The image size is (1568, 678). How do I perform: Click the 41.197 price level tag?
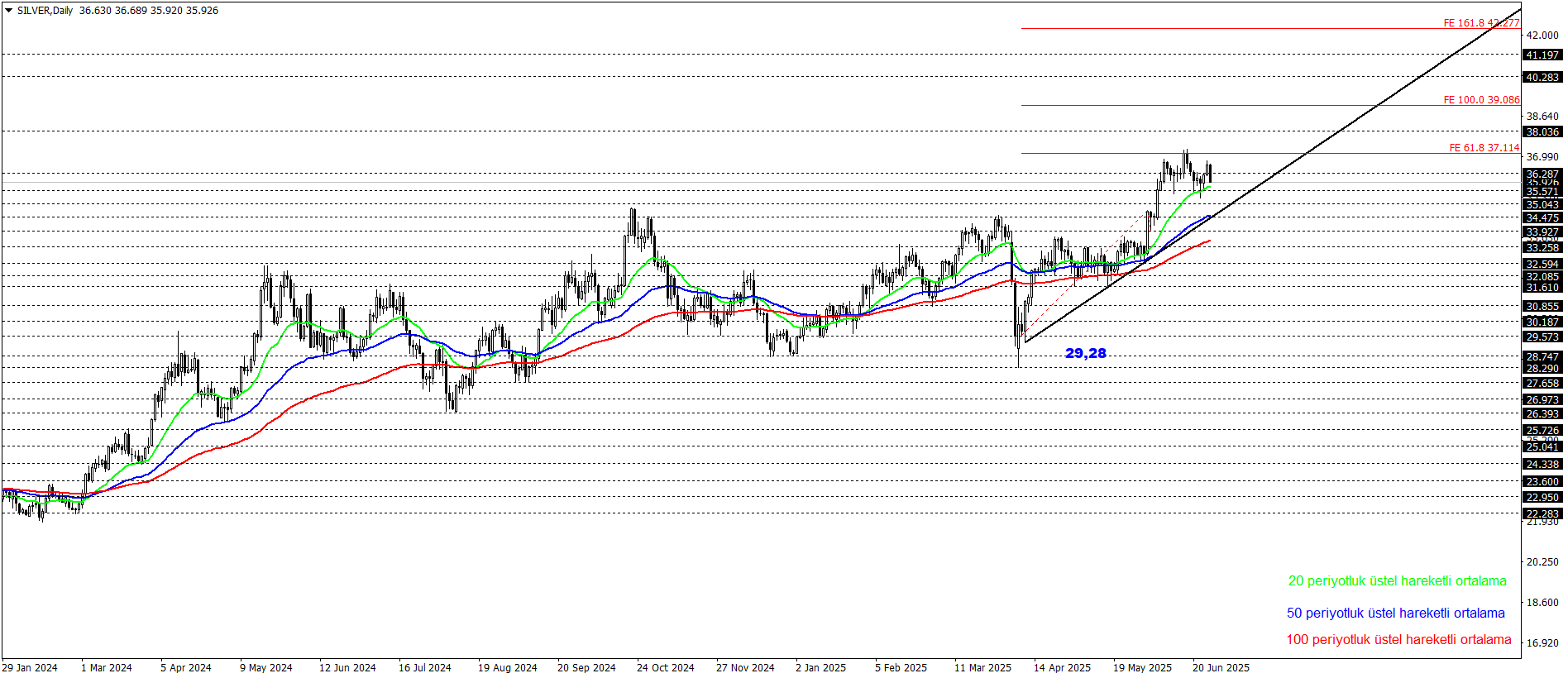pyautogui.click(x=1542, y=55)
